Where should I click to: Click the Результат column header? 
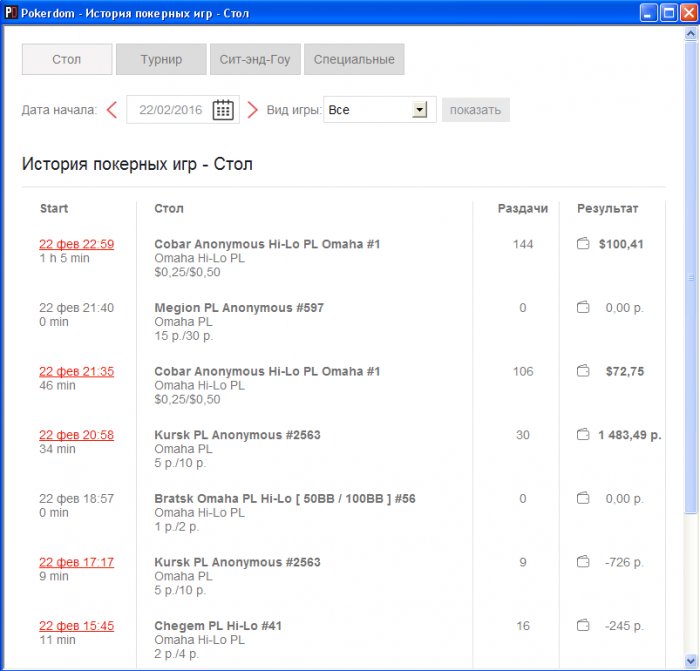click(608, 208)
